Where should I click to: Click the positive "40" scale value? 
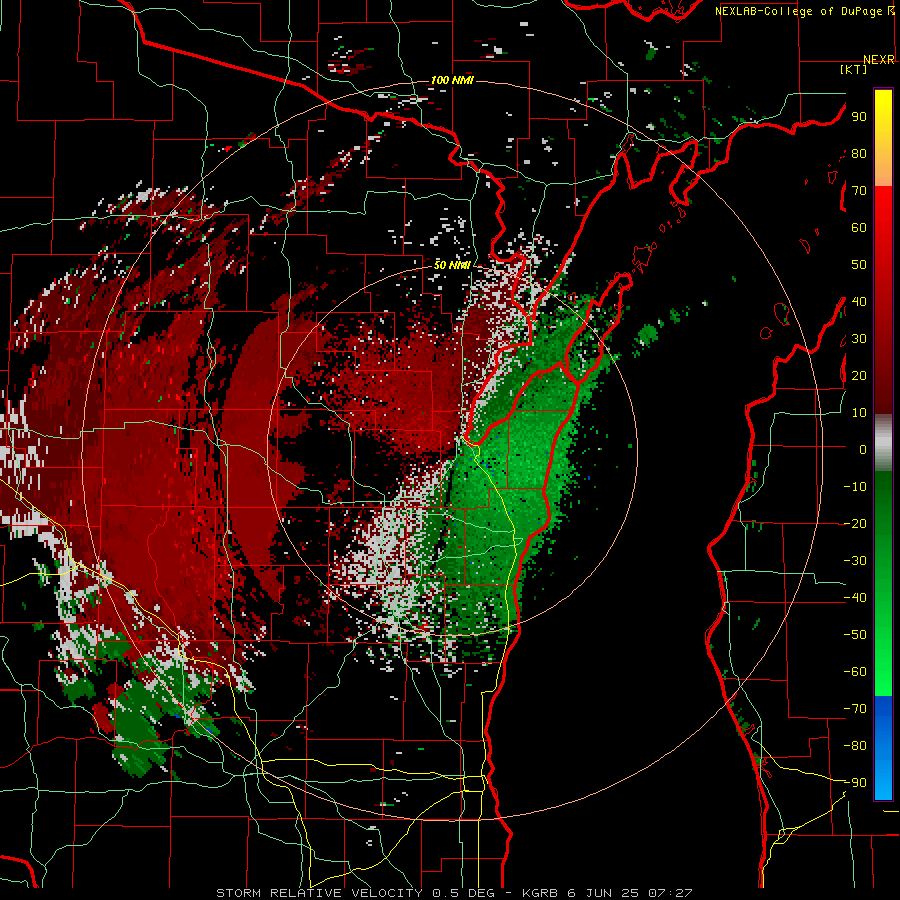(859, 301)
